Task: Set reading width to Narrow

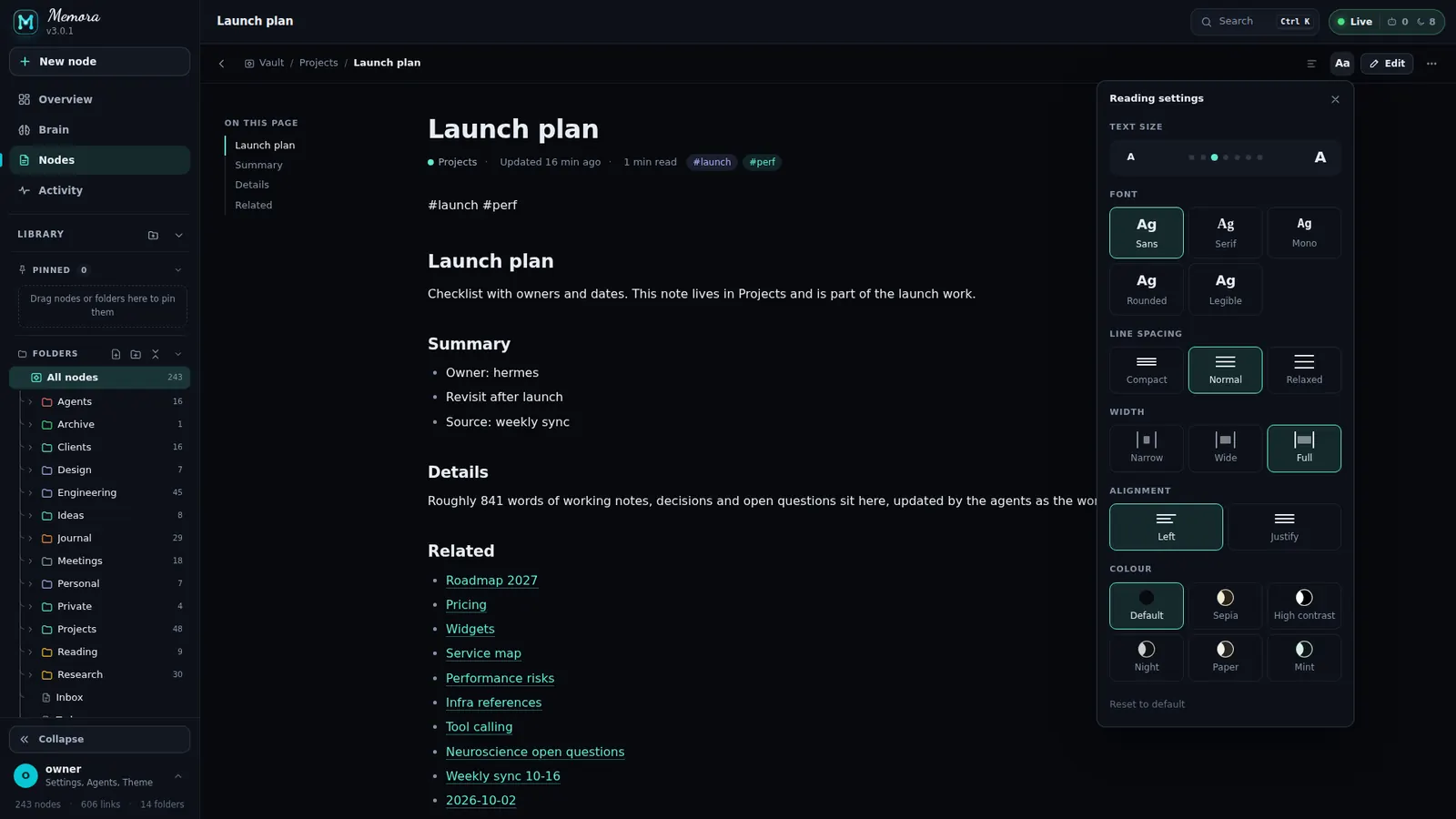Action: pos(1147,449)
